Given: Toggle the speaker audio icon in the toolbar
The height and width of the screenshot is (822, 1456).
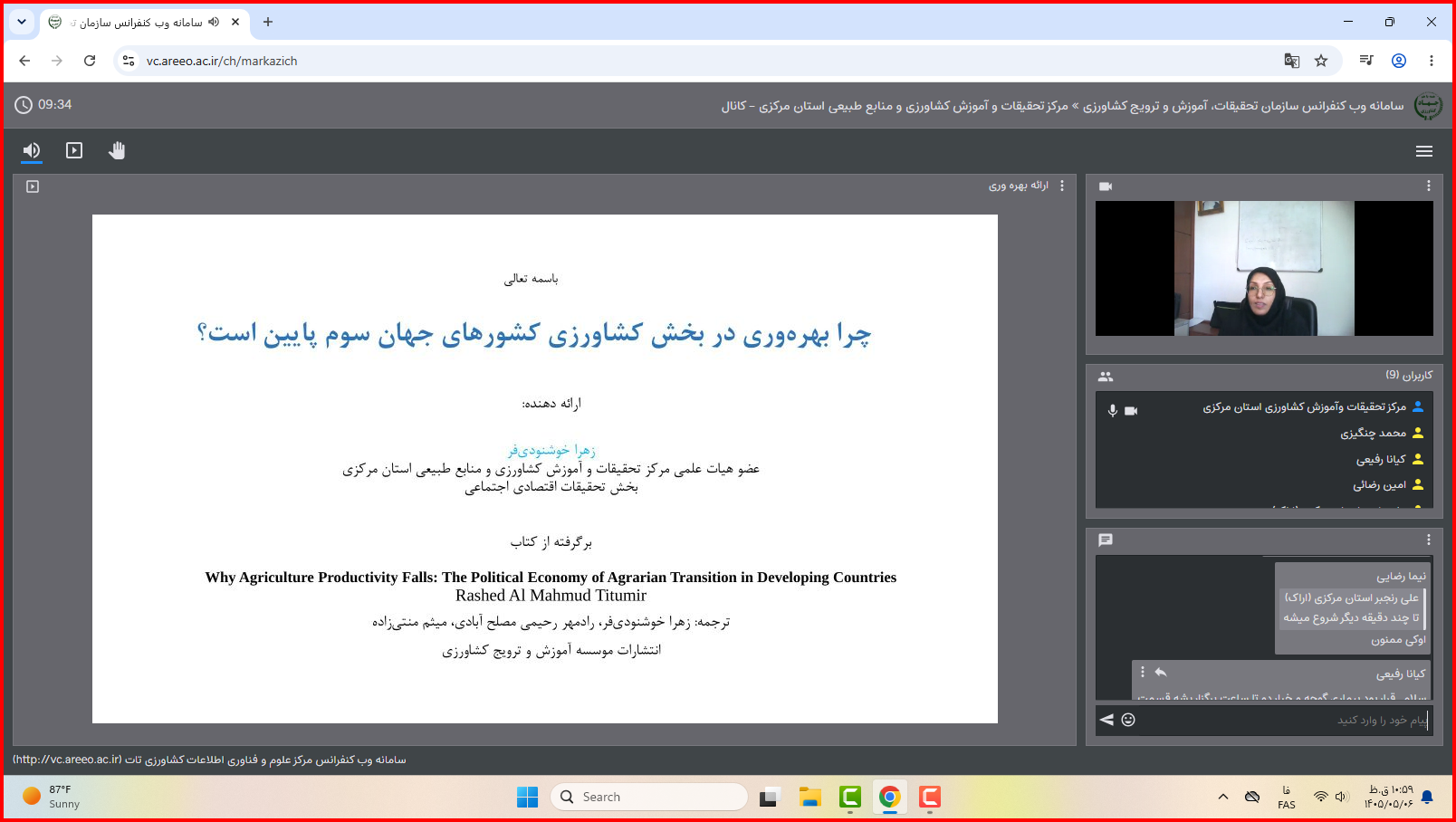Looking at the screenshot, I should (32, 150).
